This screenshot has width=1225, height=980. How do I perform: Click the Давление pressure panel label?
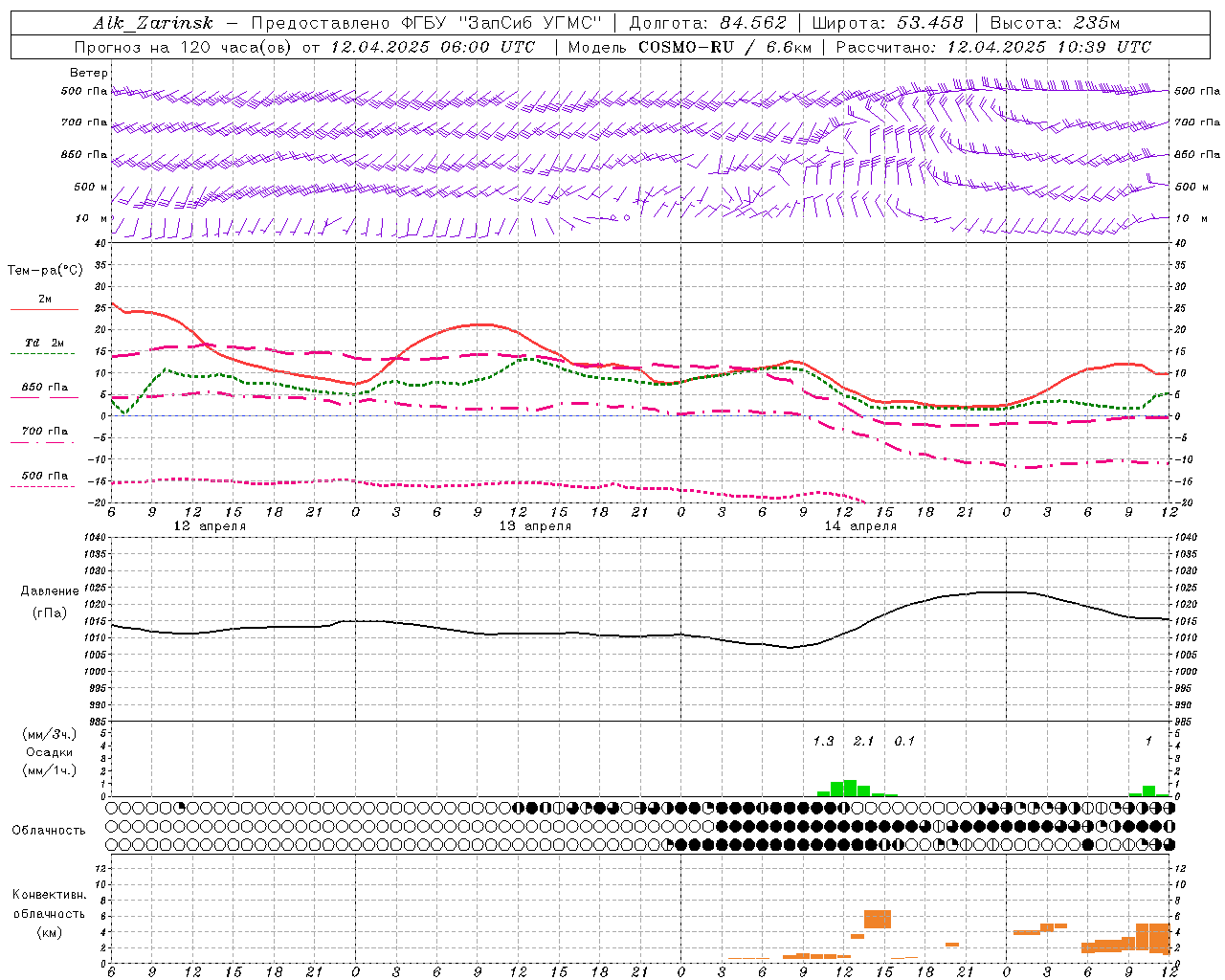tap(48, 591)
